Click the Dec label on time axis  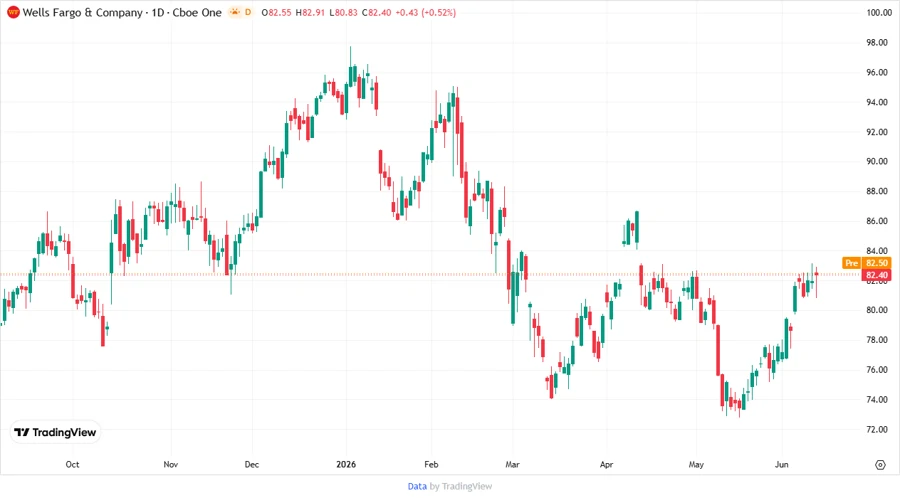(x=251, y=464)
